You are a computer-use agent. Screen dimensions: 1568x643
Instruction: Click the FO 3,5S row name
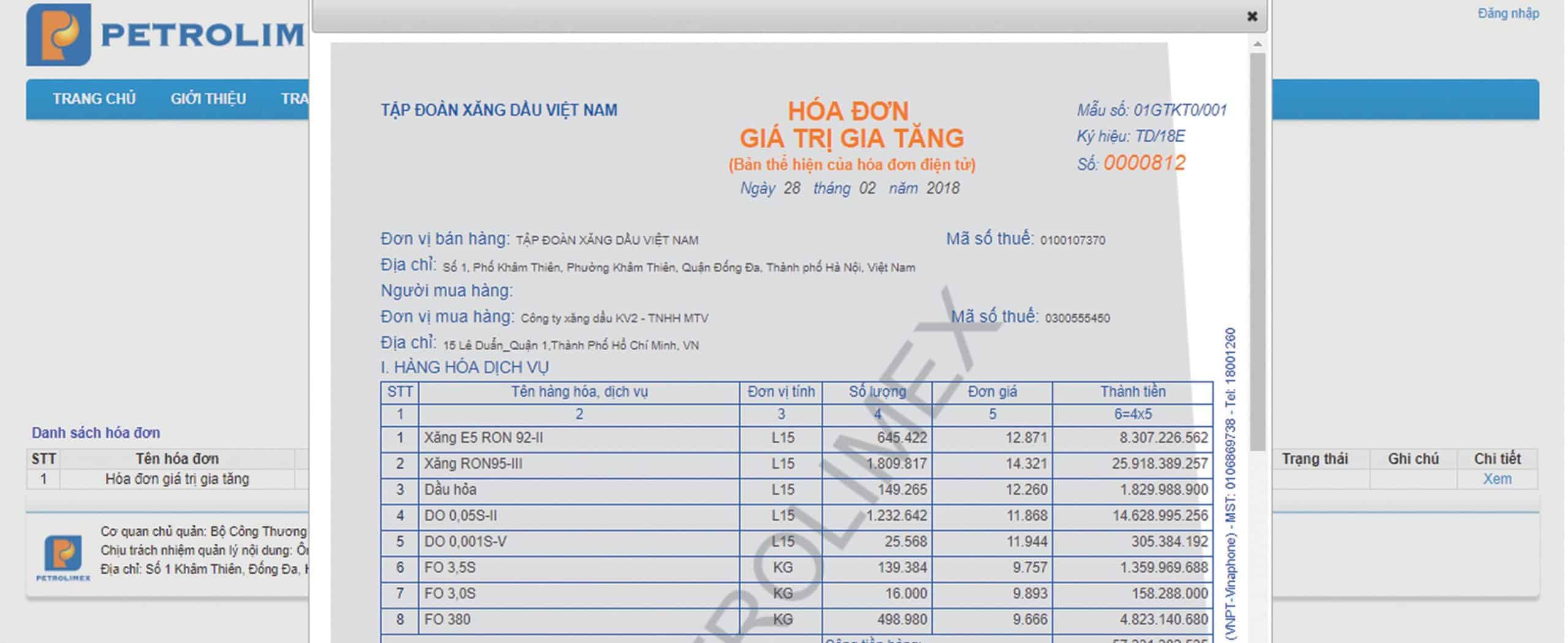coord(450,568)
